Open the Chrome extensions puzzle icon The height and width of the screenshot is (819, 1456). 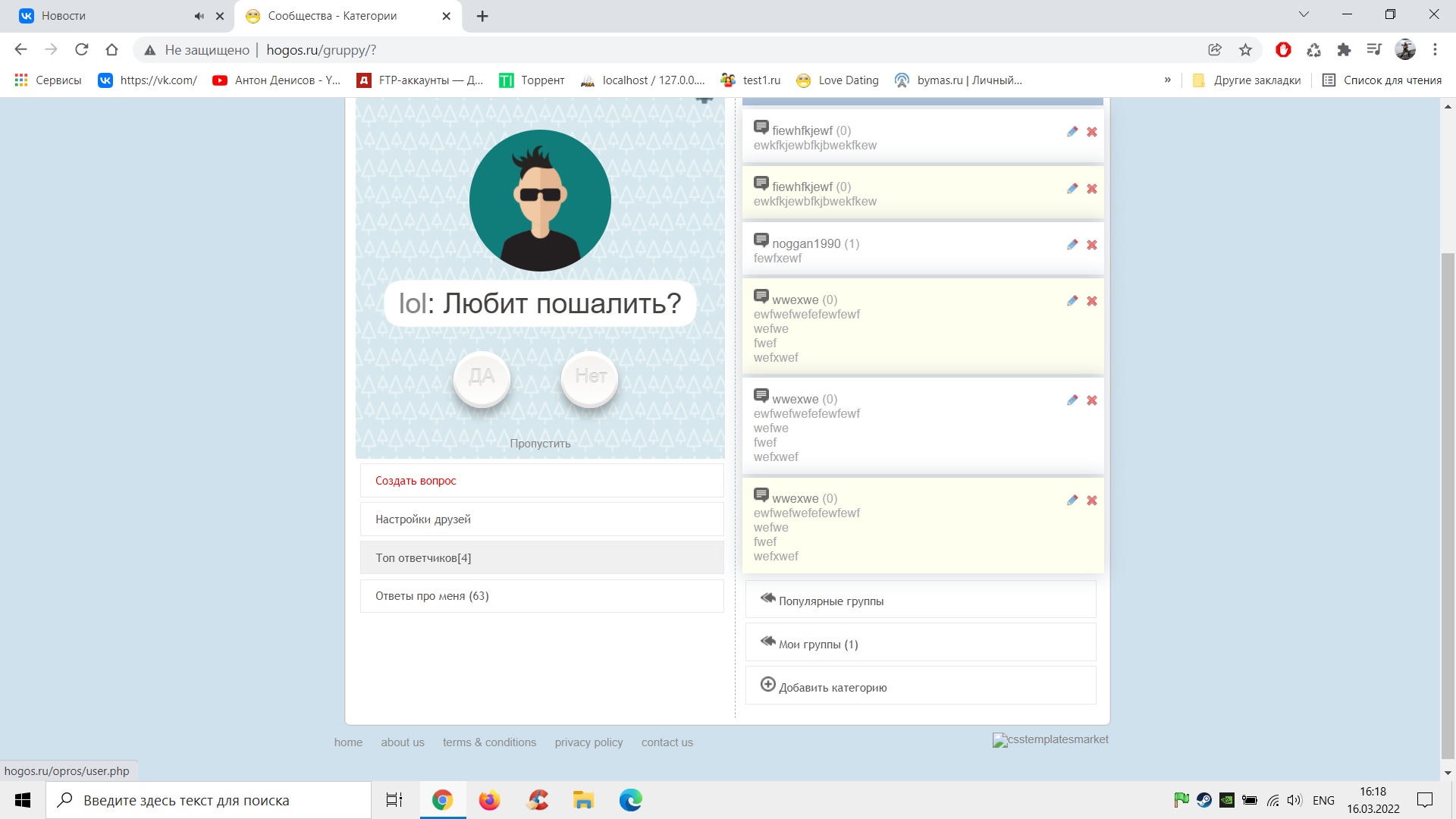tap(1344, 50)
